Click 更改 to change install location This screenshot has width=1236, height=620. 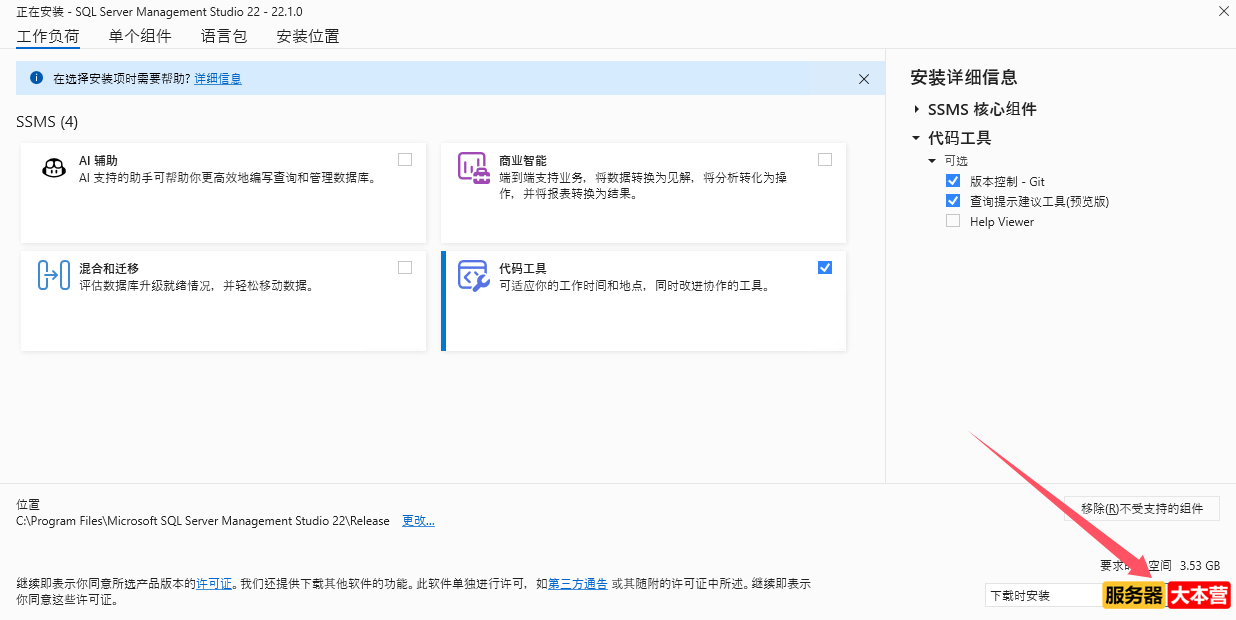418,520
